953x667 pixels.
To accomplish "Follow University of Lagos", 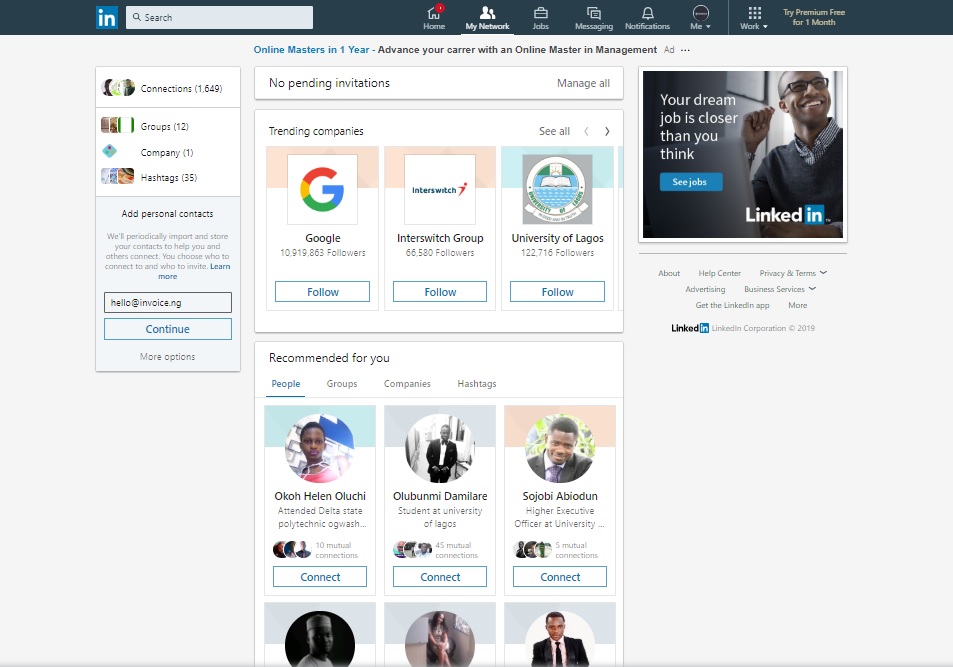I will [x=557, y=292].
